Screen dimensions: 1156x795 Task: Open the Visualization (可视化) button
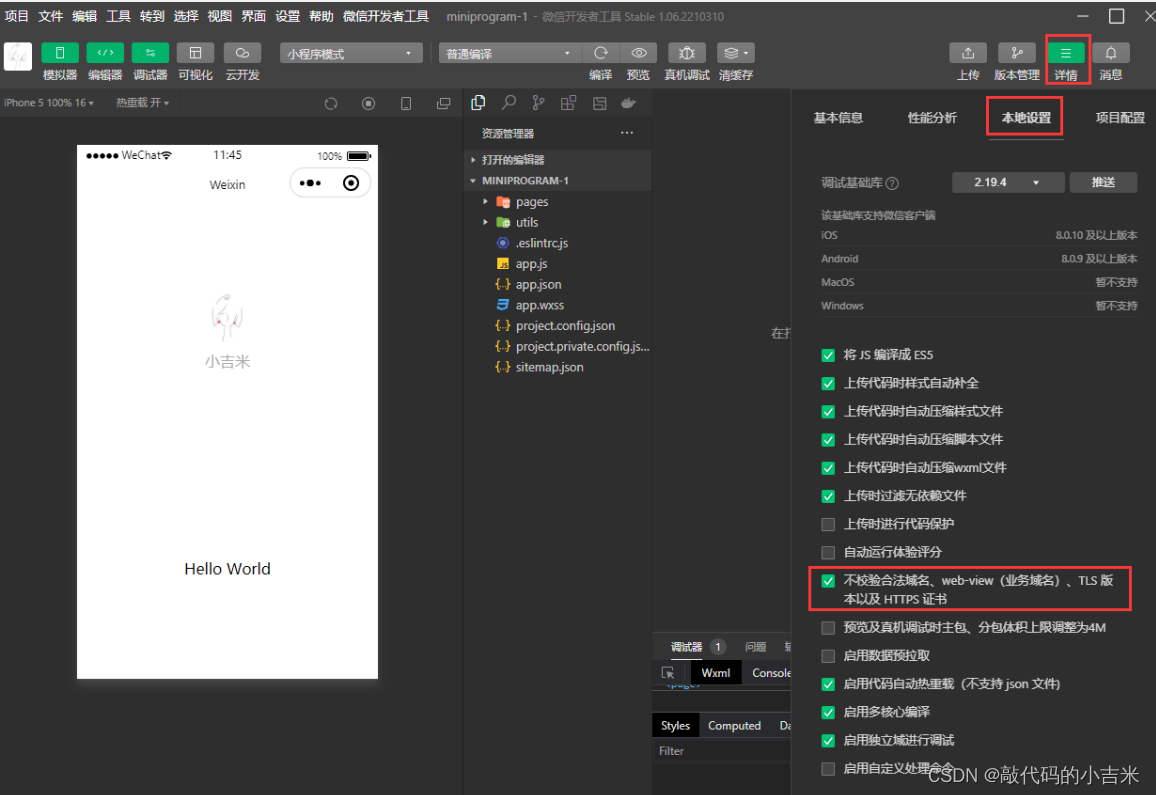[x=195, y=53]
